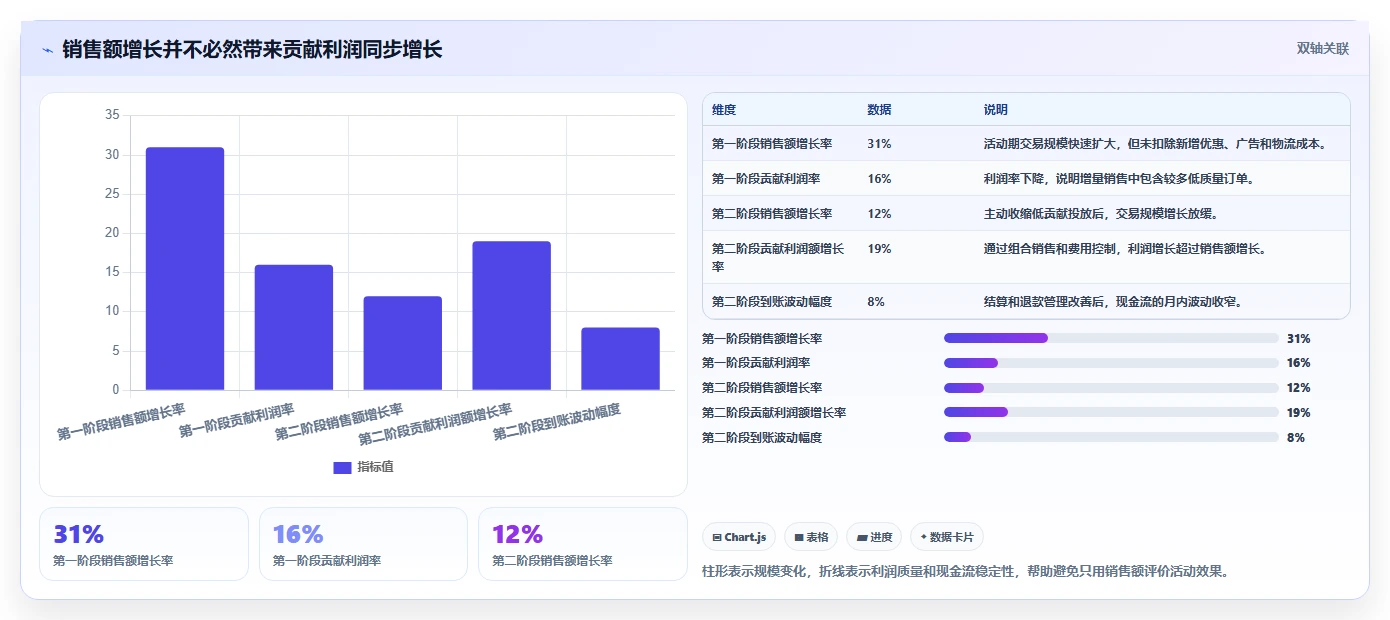Click the 数据卡片 tag chip
This screenshot has width=1390, height=620.
tap(947, 537)
